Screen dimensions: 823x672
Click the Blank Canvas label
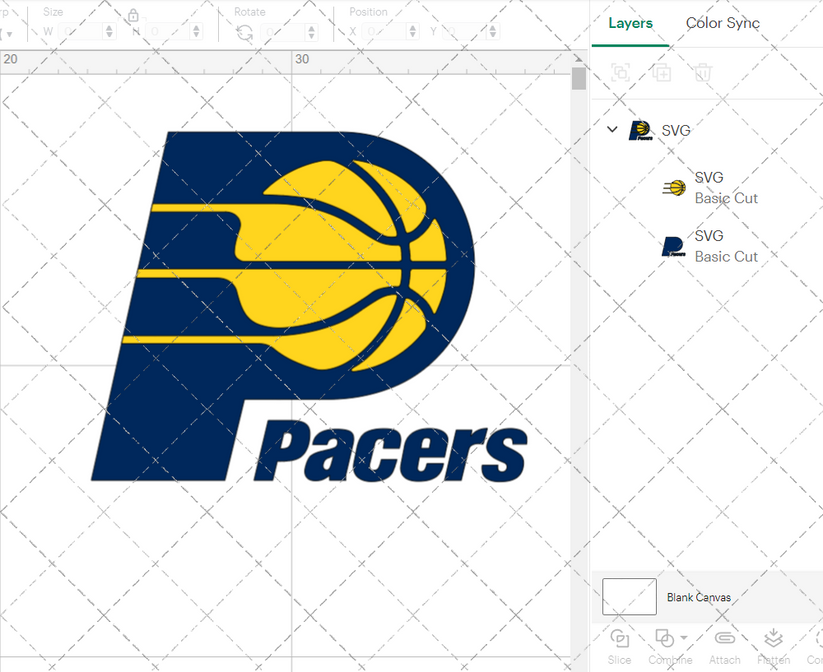698,597
